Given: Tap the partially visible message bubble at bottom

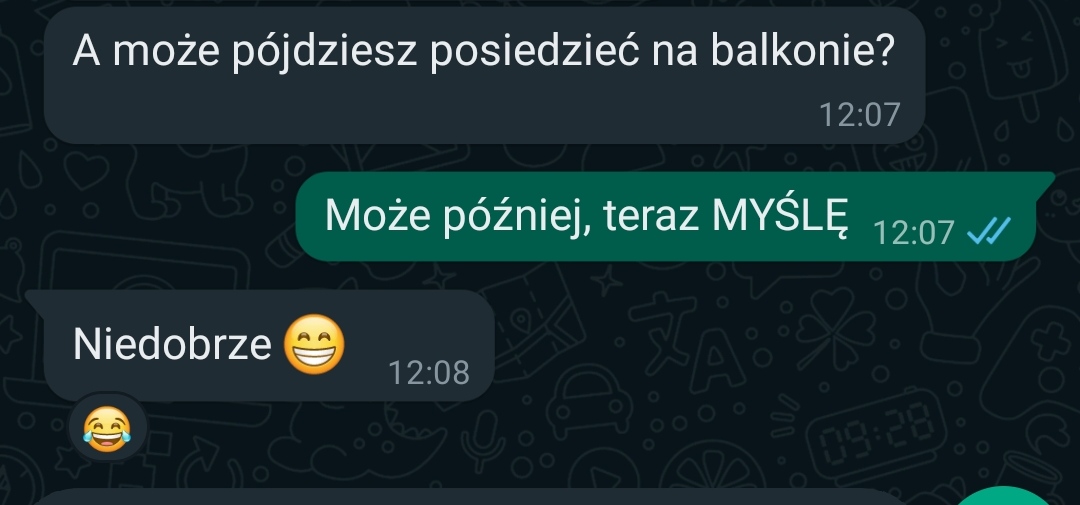Looking at the screenshot, I should [468, 497].
